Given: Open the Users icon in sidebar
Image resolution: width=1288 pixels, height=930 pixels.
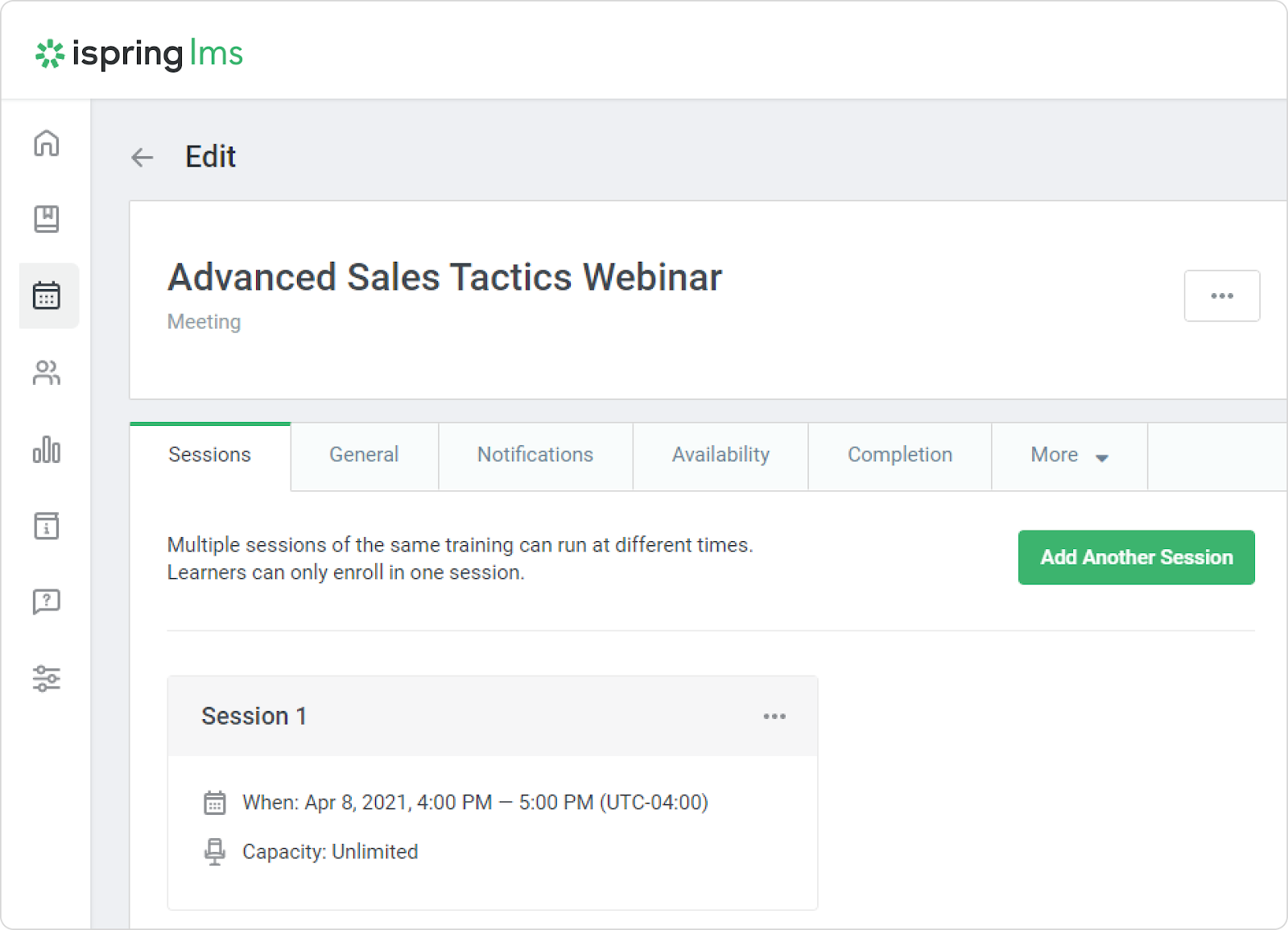Looking at the screenshot, I should [x=47, y=373].
